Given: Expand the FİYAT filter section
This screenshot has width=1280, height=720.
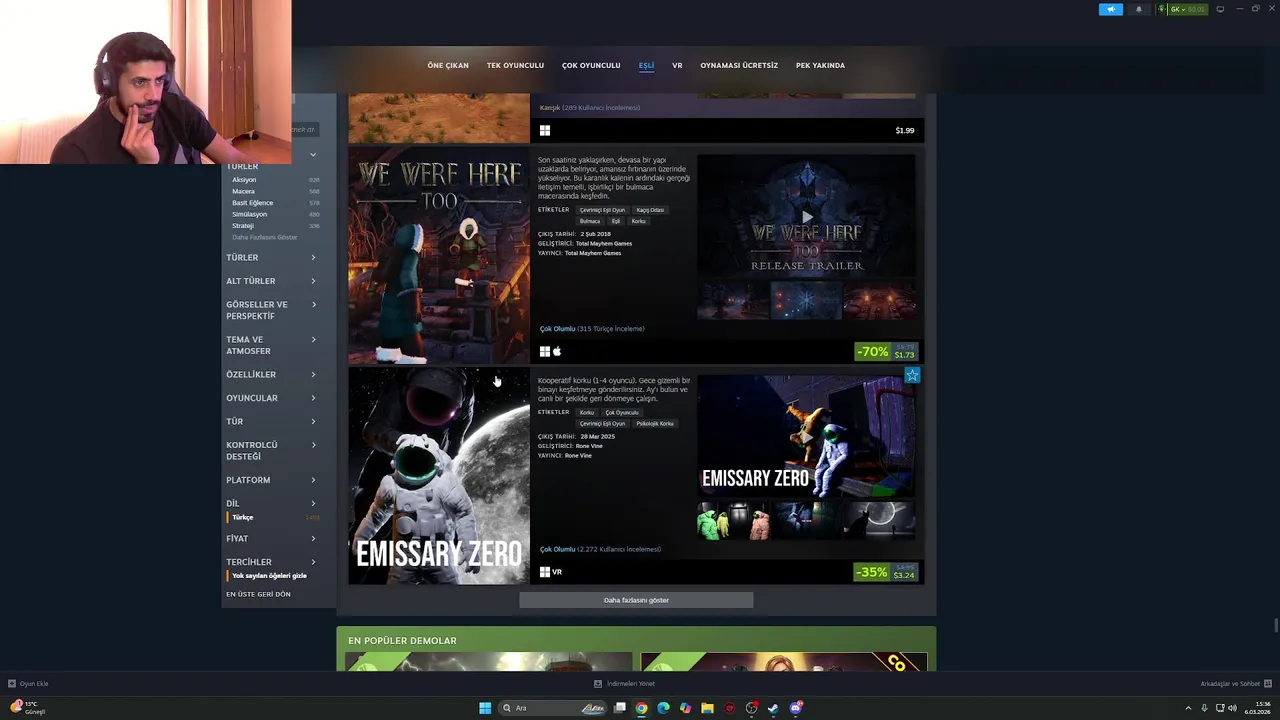Looking at the screenshot, I should click(271, 538).
